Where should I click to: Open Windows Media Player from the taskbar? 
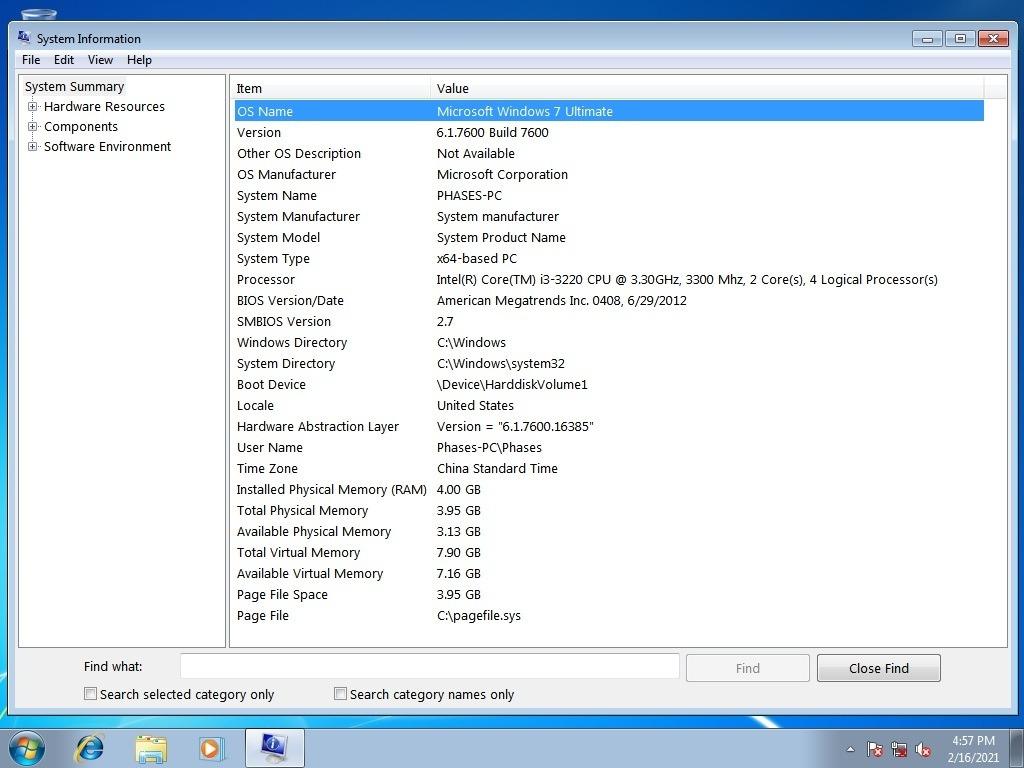click(211, 748)
